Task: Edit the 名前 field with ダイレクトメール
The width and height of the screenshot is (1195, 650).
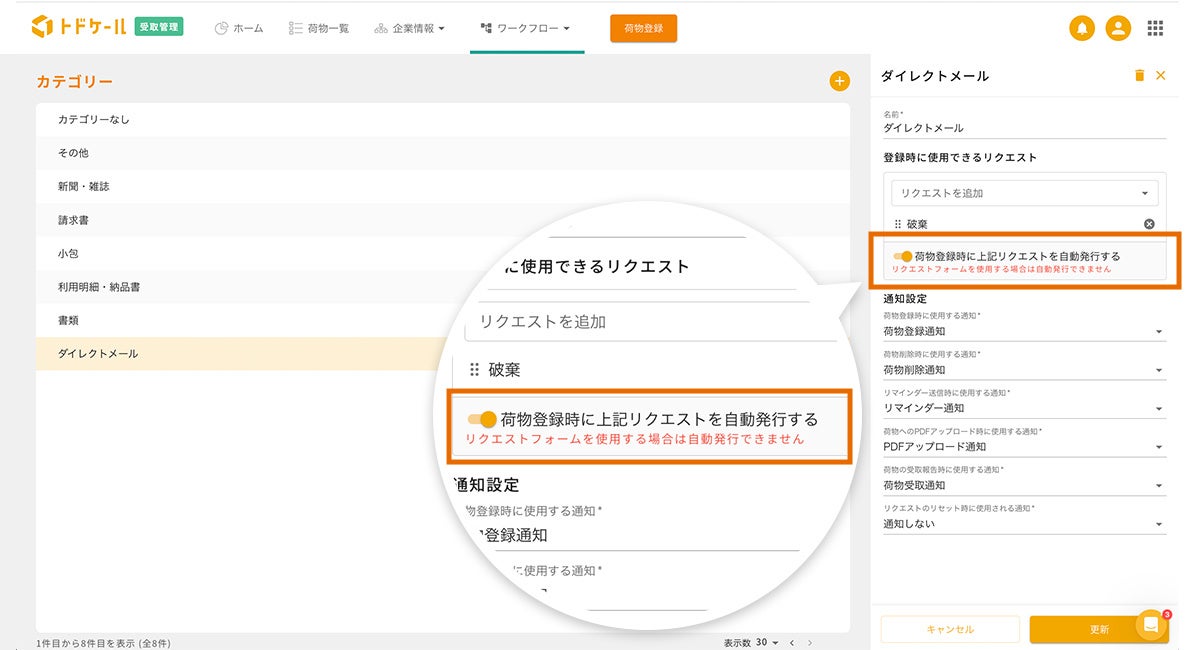Action: point(1024,128)
